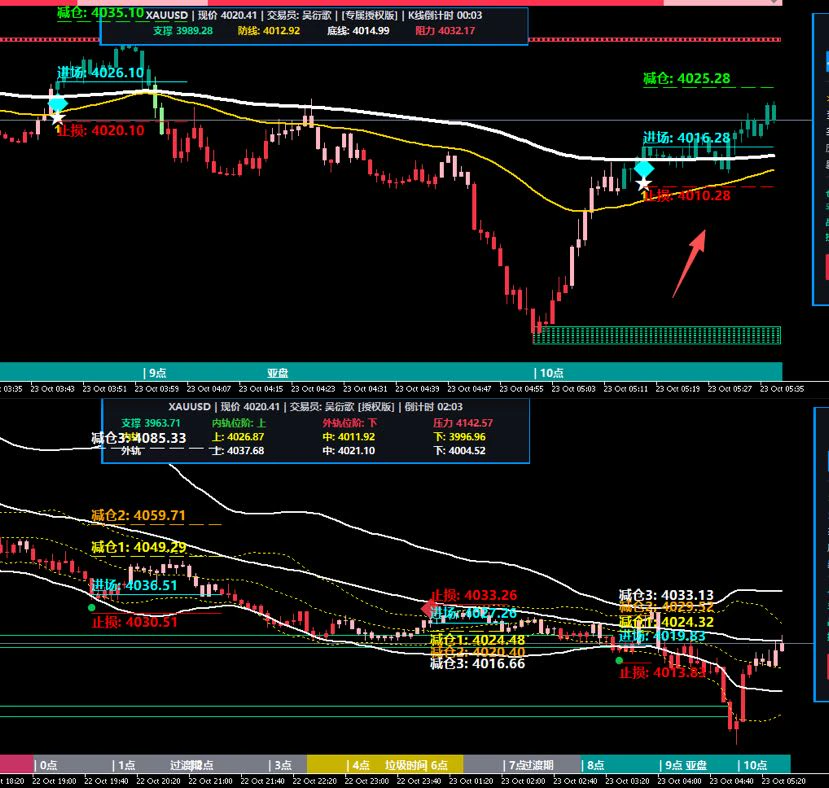This screenshot has height=788, width=829.
Task: Click the 阻力 4032.17 value in top panel
Action: point(445,31)
